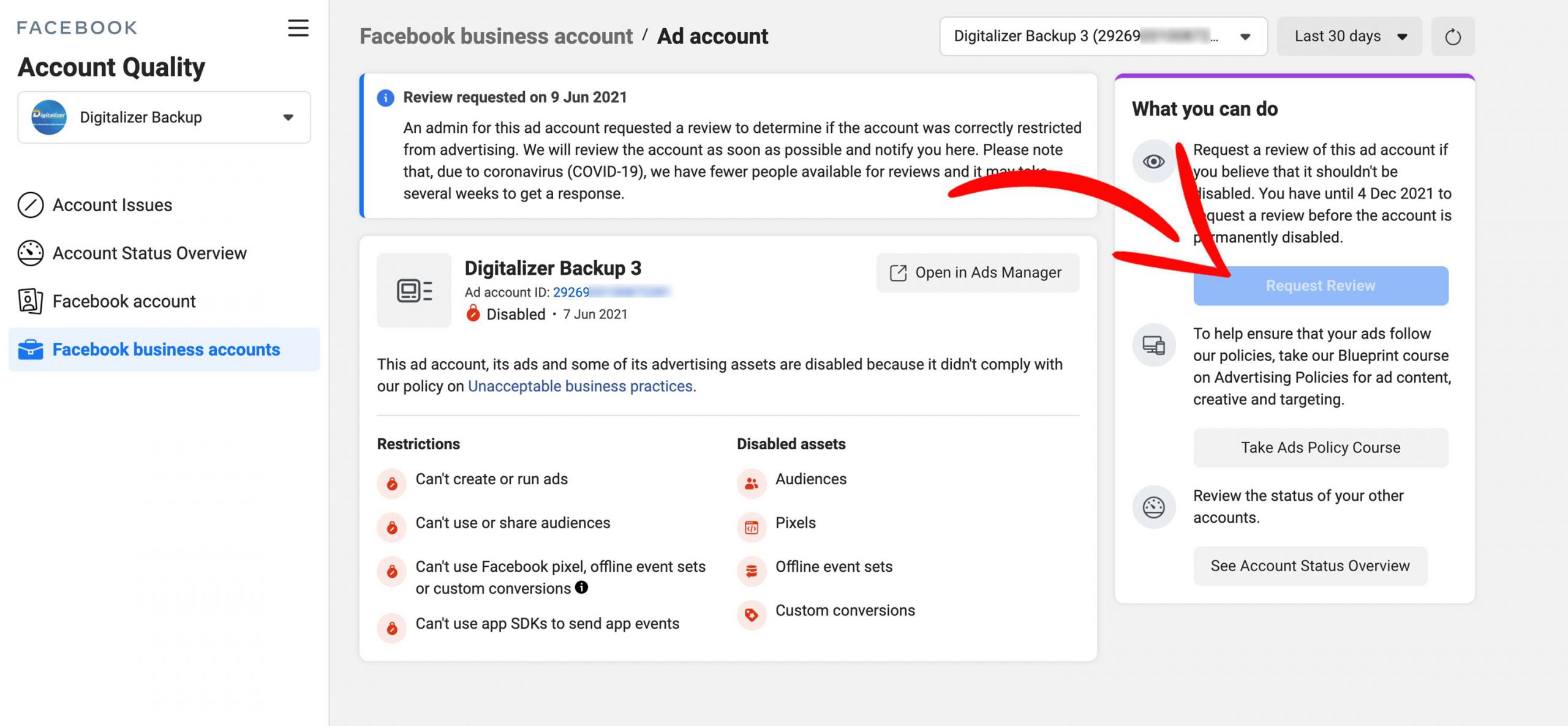Select Facebook account in sidebar
Screen dimensions: 1568x726
(x=124, y=301)
